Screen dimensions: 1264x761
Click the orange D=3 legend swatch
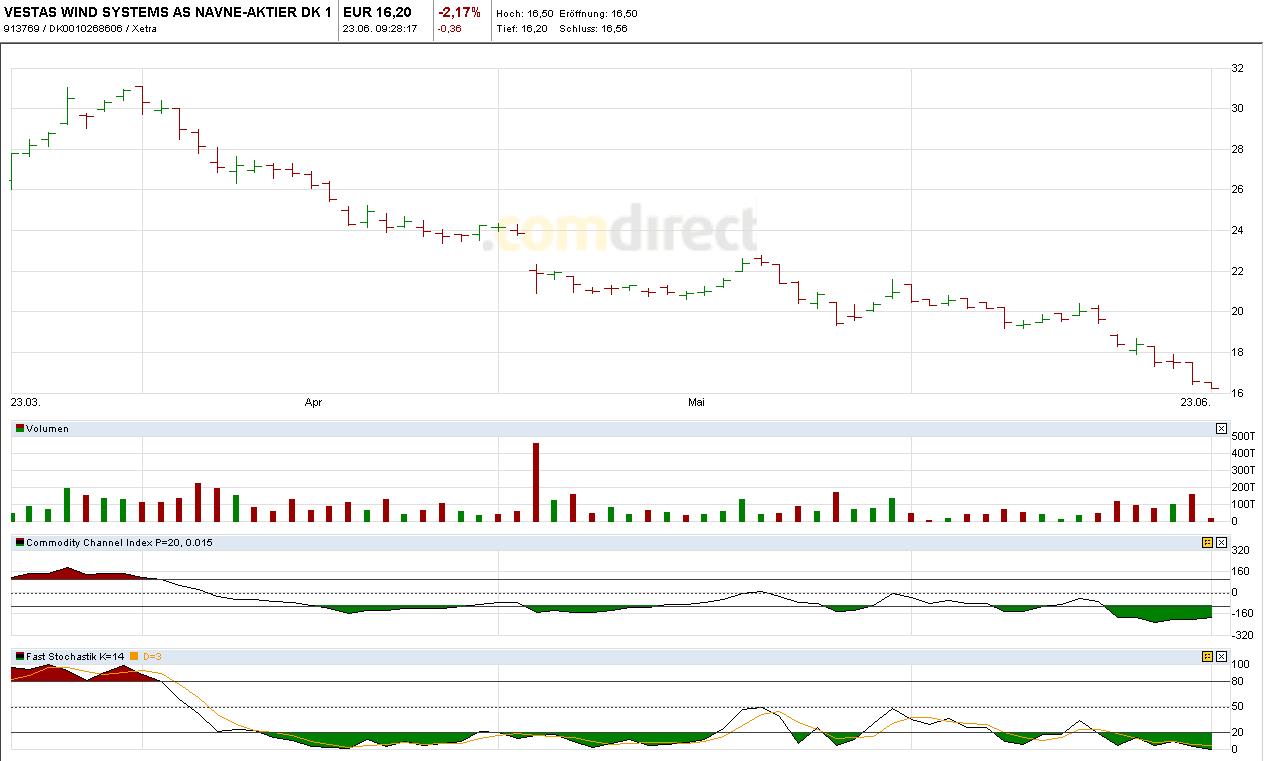pyautogui.click(x=134, y=656)
